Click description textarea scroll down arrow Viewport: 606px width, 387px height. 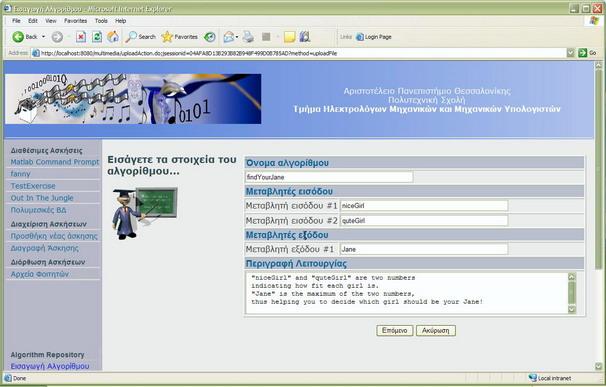click(572, 309)
